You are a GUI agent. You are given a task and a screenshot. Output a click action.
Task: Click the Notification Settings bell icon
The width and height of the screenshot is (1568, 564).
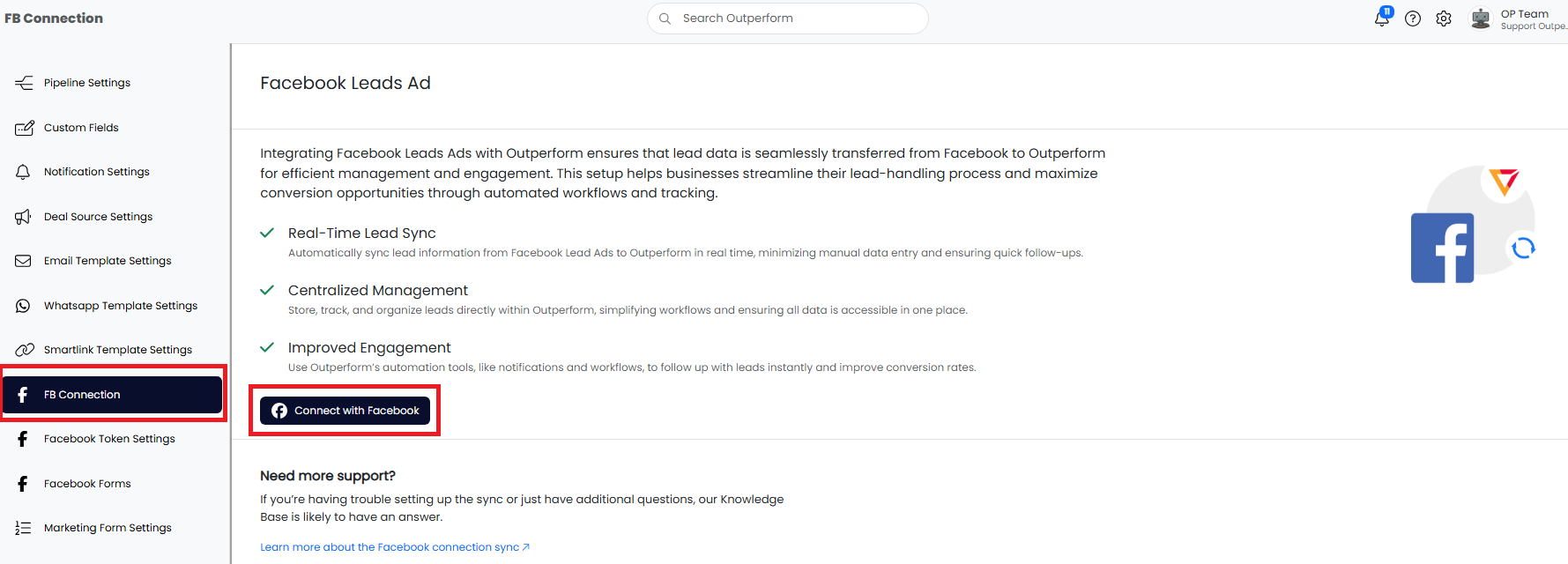tap(24, 172)
